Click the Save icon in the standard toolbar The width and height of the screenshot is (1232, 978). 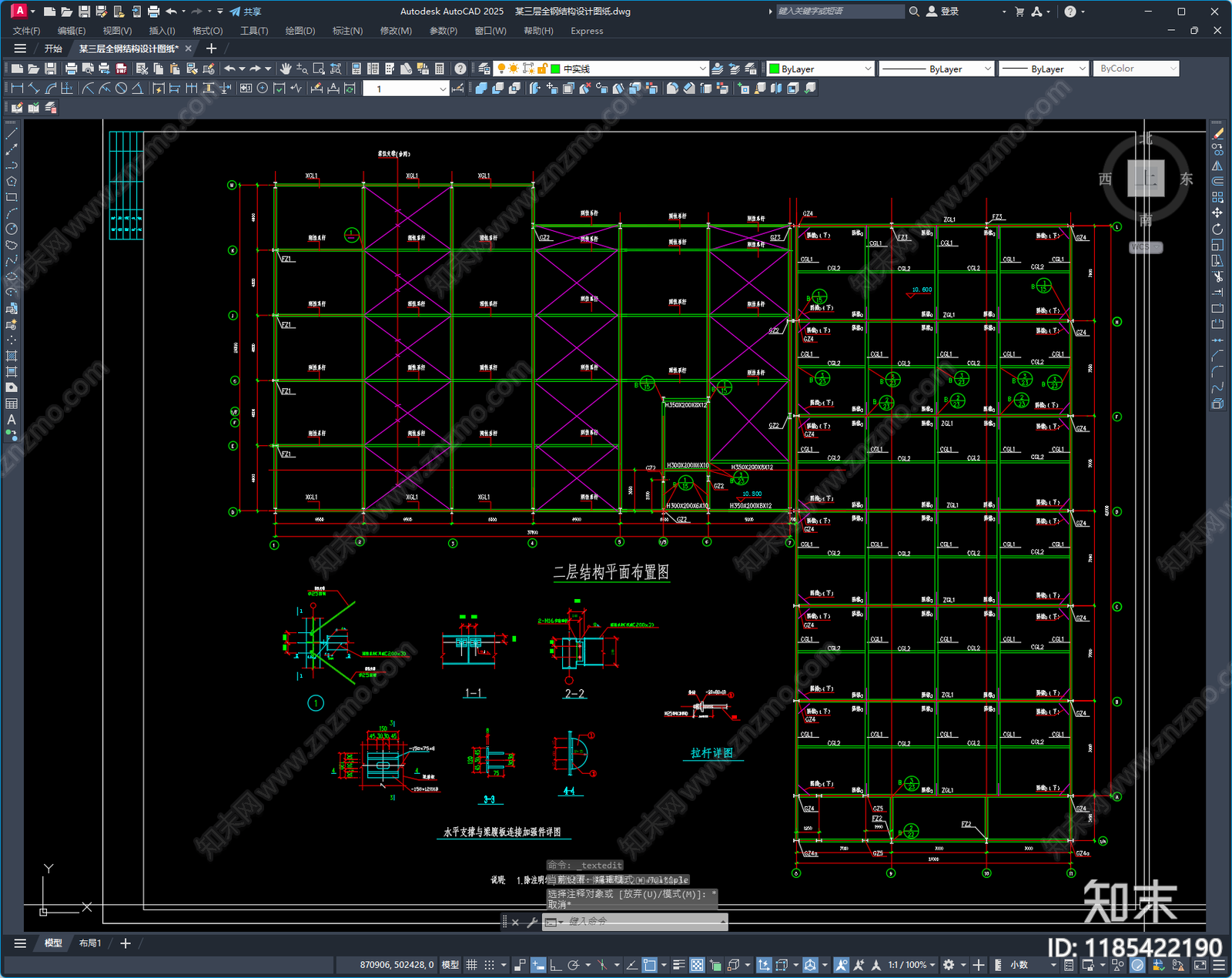51,69
